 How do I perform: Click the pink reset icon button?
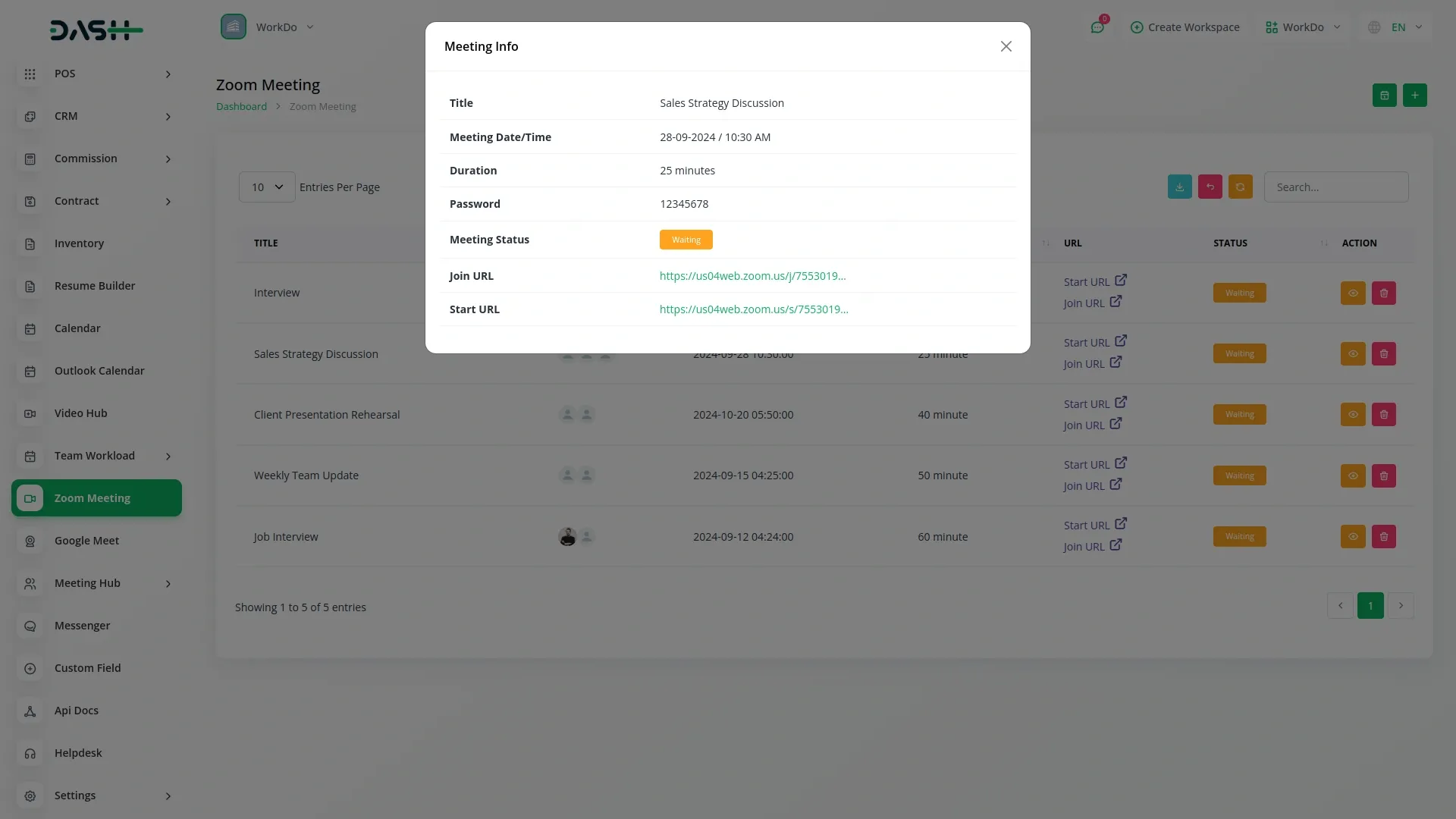click(1210, 187)
